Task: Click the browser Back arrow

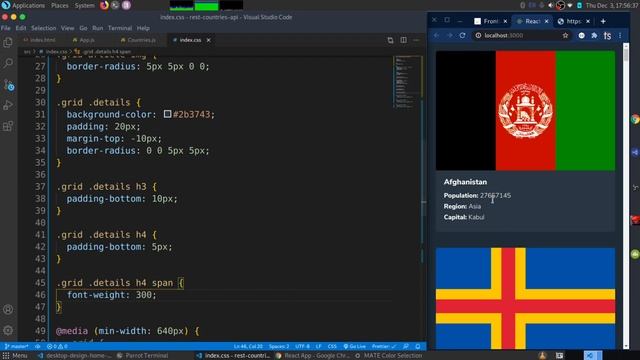Action: pos(436,36)
